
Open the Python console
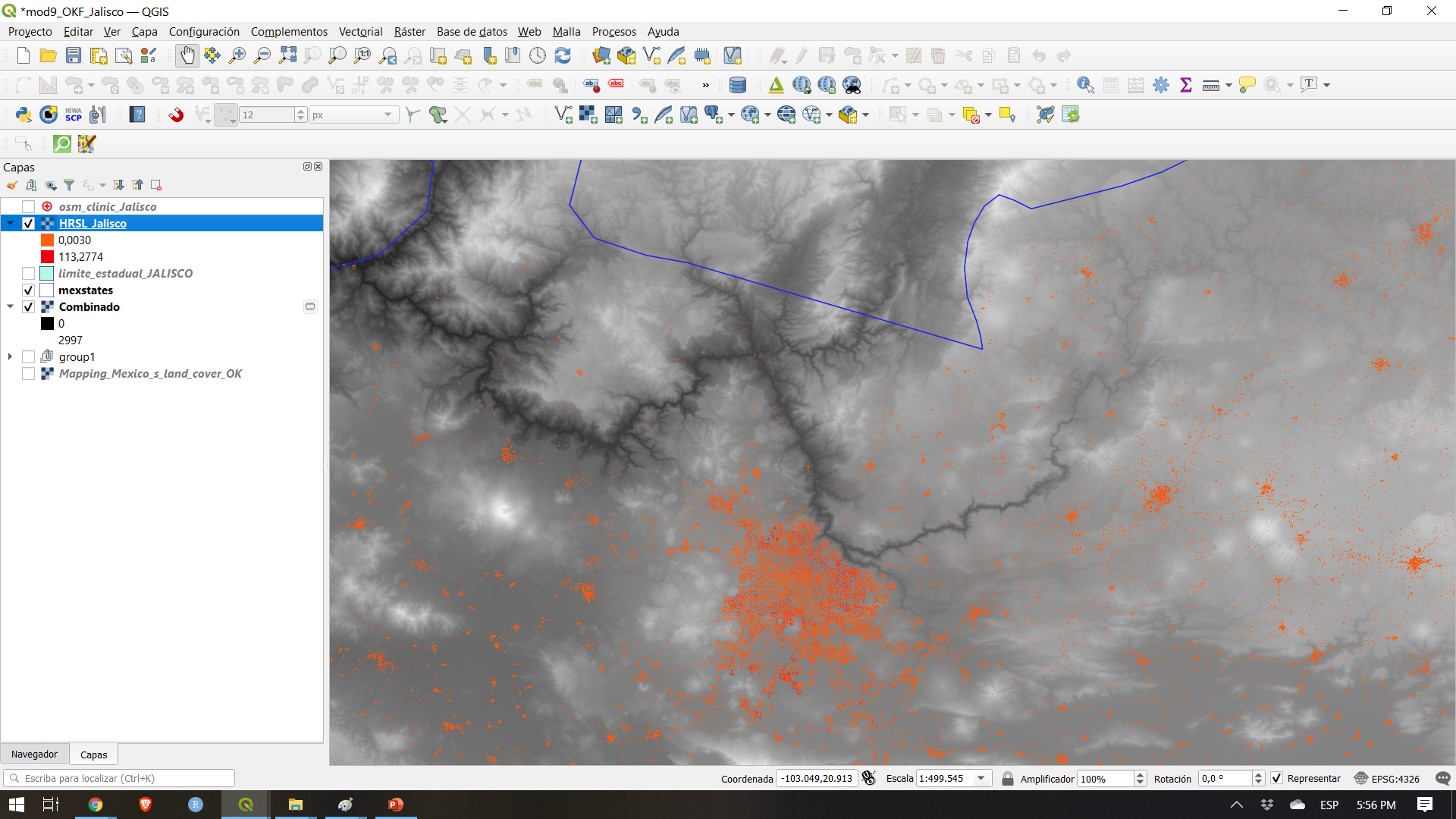coord(24,115)
